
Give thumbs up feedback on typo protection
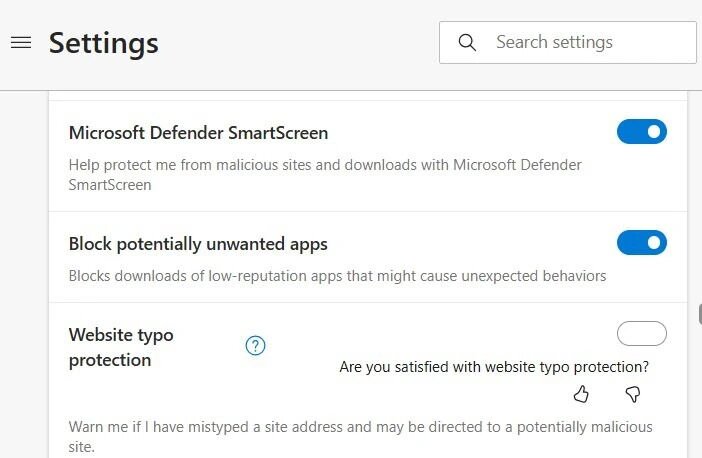[581, 395]
